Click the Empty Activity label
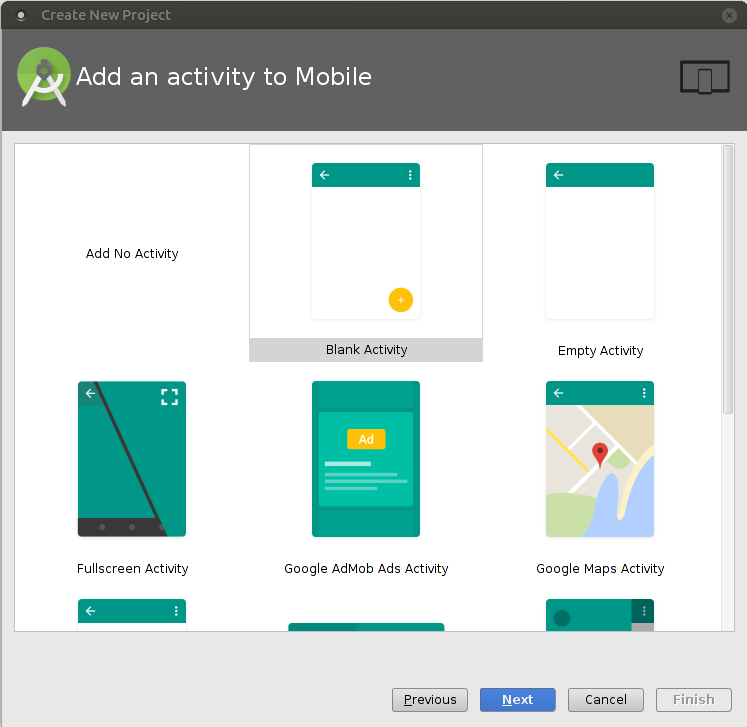747x727 pixels. [600, 351]
